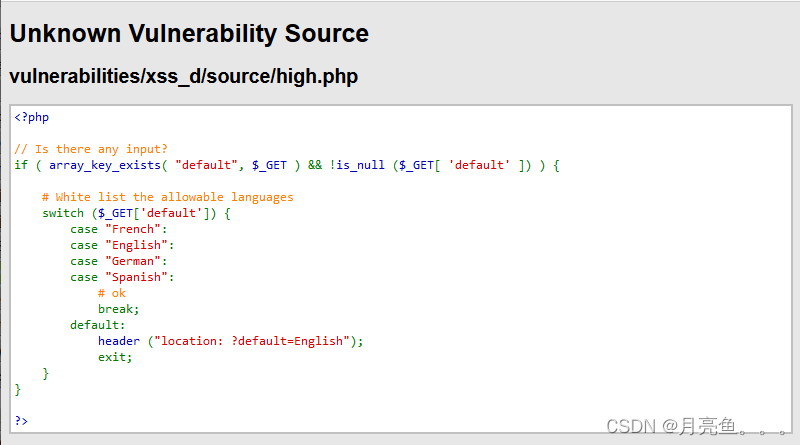Click the 'vulnerabilities/xss_d/source/high.php' file path heading
The width and height of the screenshot is (800, 445).
(184, 77)
